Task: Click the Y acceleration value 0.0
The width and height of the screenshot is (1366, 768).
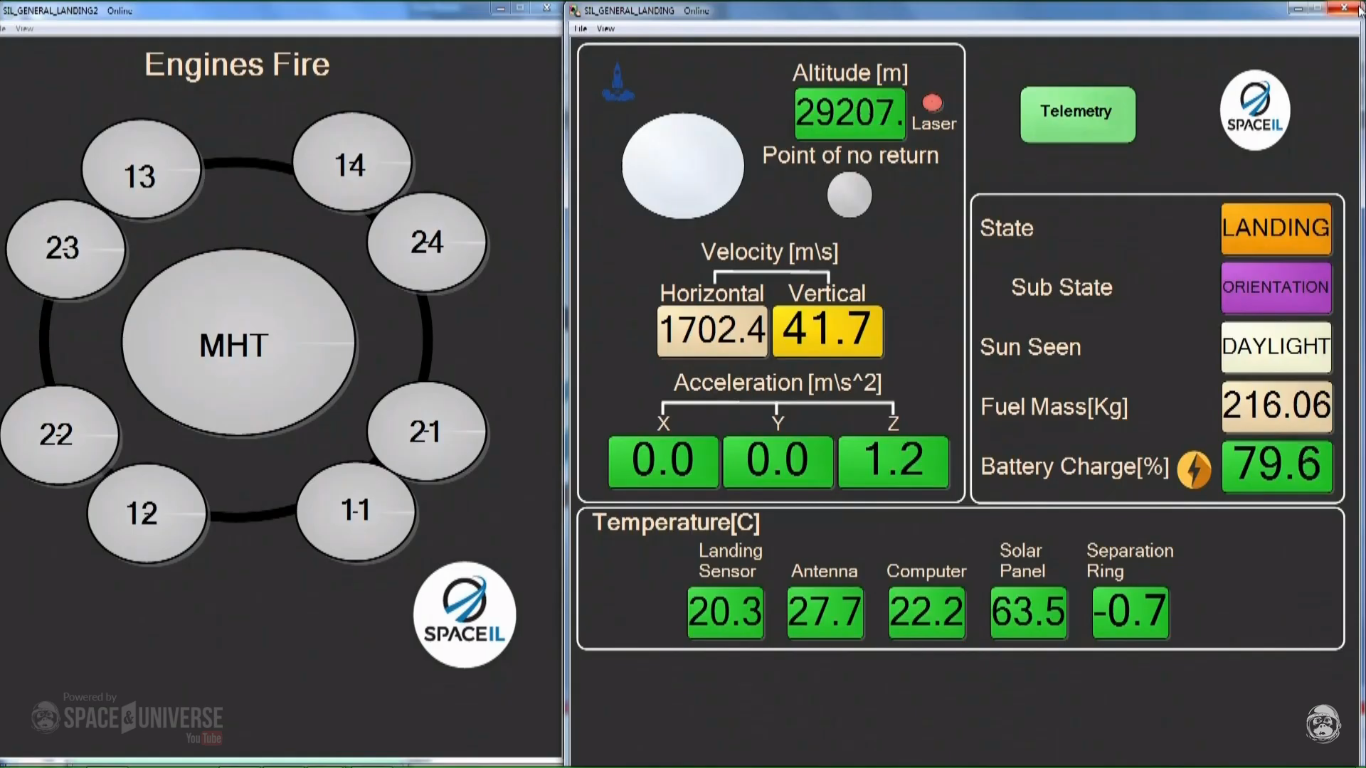Action: click(778, 462)
